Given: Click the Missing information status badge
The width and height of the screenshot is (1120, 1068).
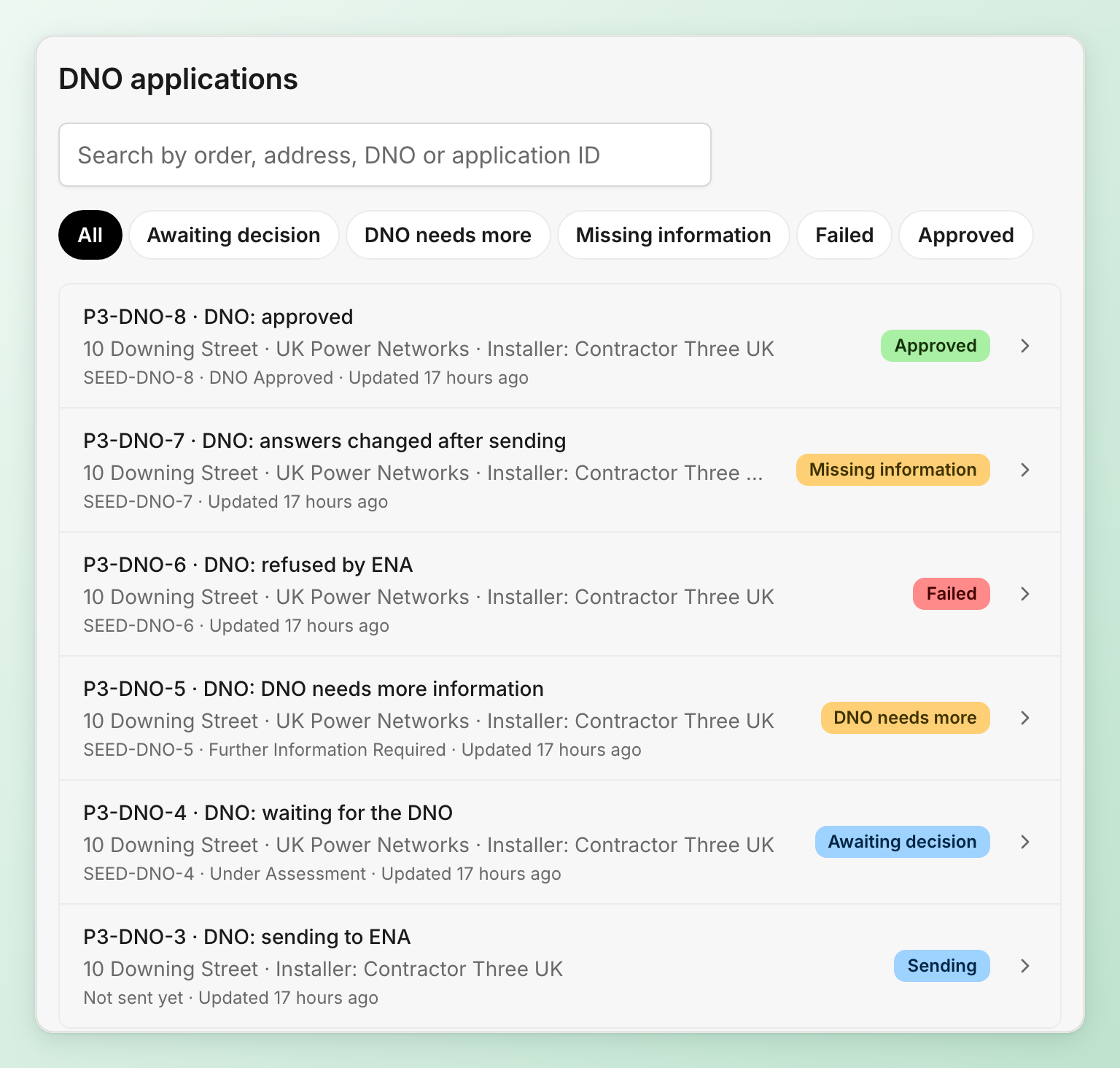Looking at the screenshot, I should [x=893, y=470].
